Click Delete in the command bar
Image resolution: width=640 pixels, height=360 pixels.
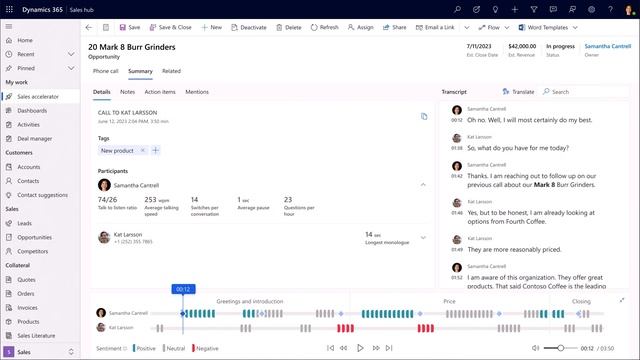click(289, 27)
